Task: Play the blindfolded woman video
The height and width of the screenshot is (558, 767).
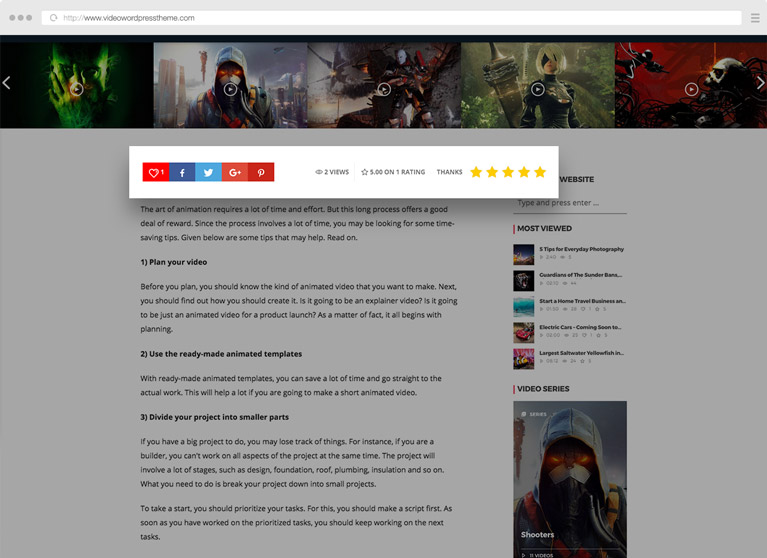Action: (x=538, y=89)
